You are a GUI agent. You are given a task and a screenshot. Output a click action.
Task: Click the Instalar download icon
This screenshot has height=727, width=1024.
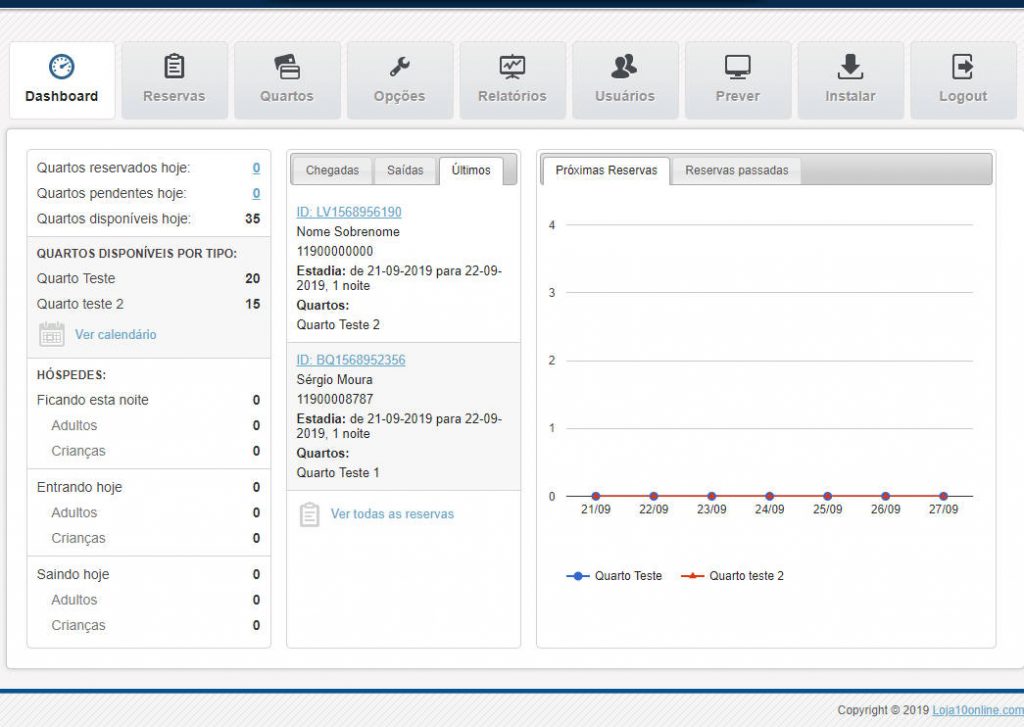(x=850, y=67)
